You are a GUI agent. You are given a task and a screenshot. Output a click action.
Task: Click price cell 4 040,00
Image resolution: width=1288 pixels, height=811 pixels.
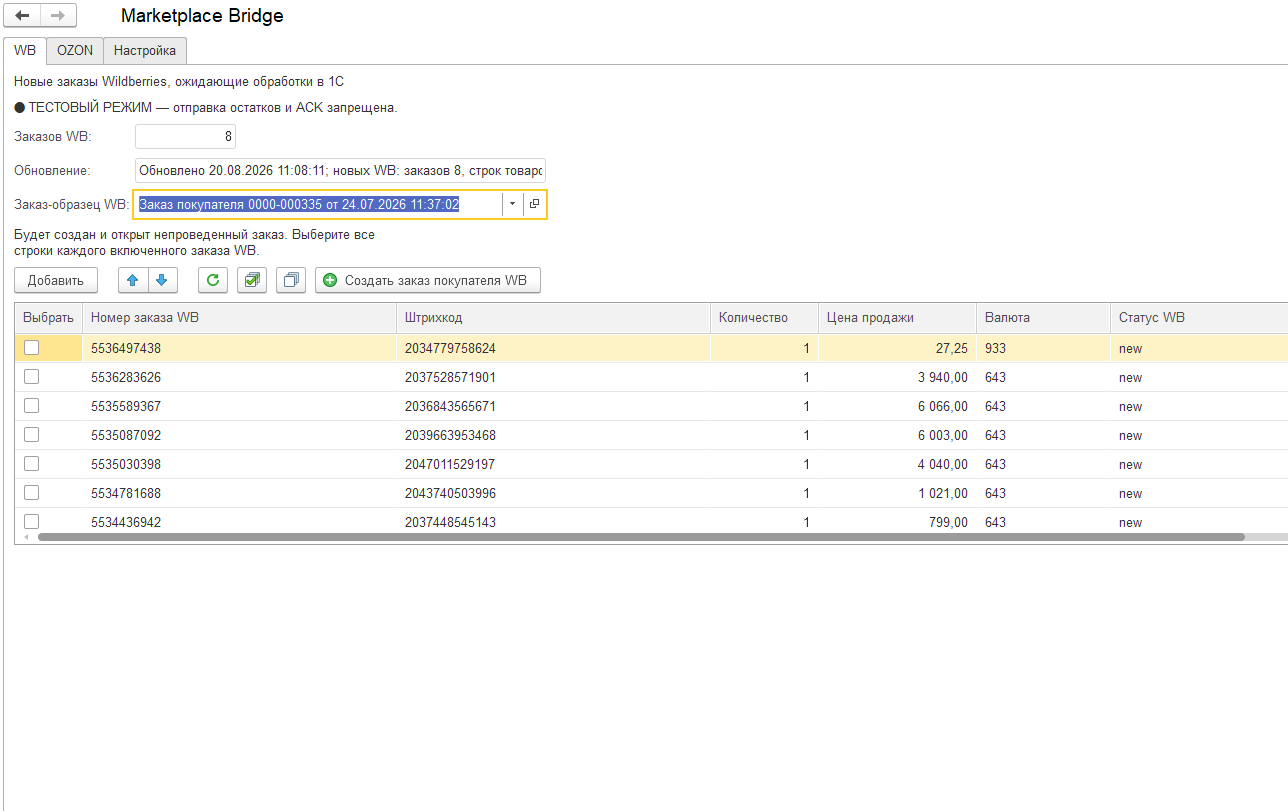coord(897,464)
